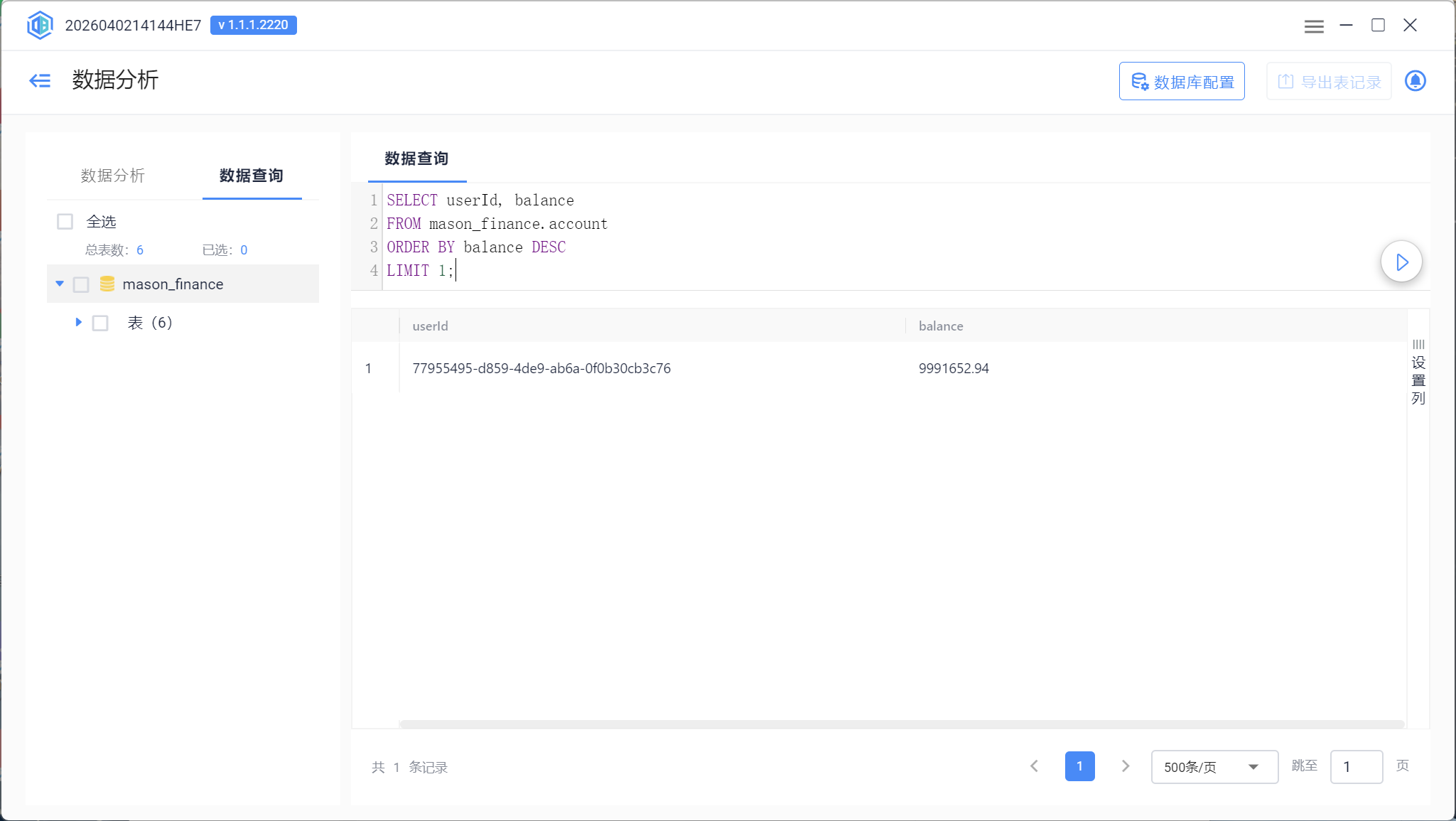Open the notification bell icon
This screenshot has height=821, width=1456.
tap(1415, 81)
